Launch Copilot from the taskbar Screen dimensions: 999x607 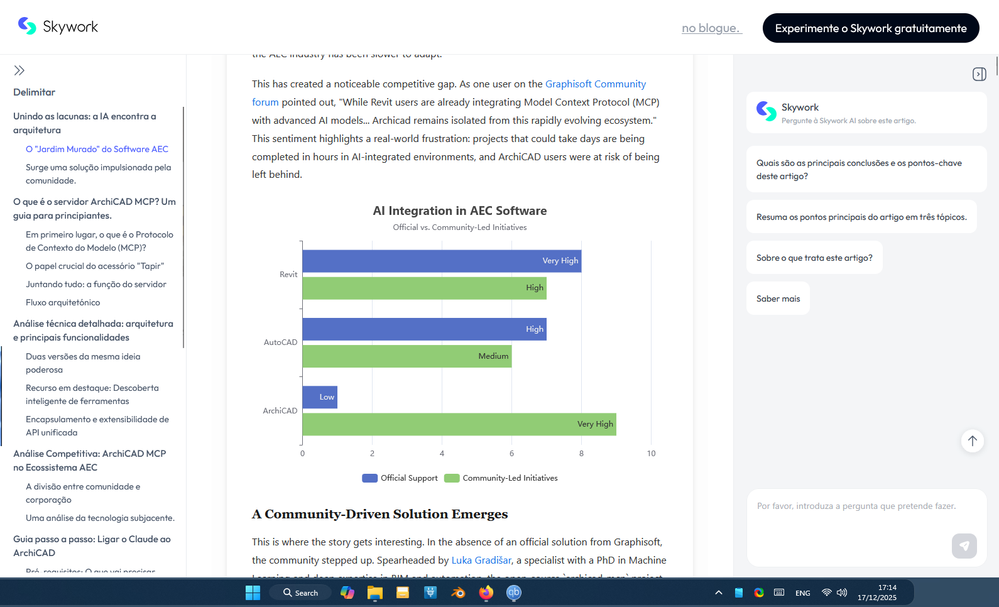(347, 592)
